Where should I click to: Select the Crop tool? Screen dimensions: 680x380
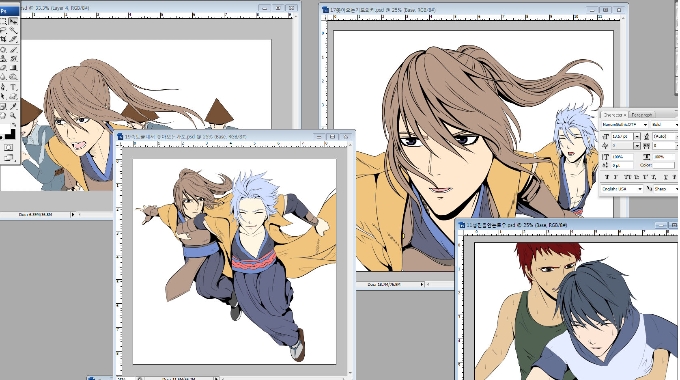click(3, 39)
